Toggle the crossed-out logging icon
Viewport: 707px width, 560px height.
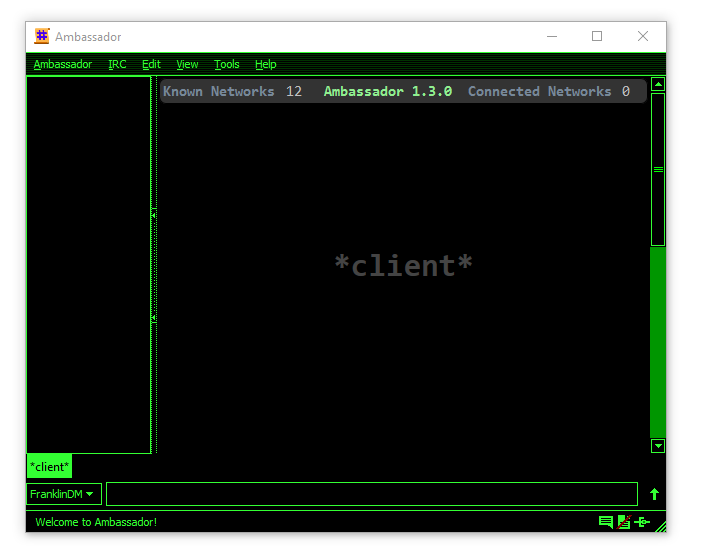(624, 522)
